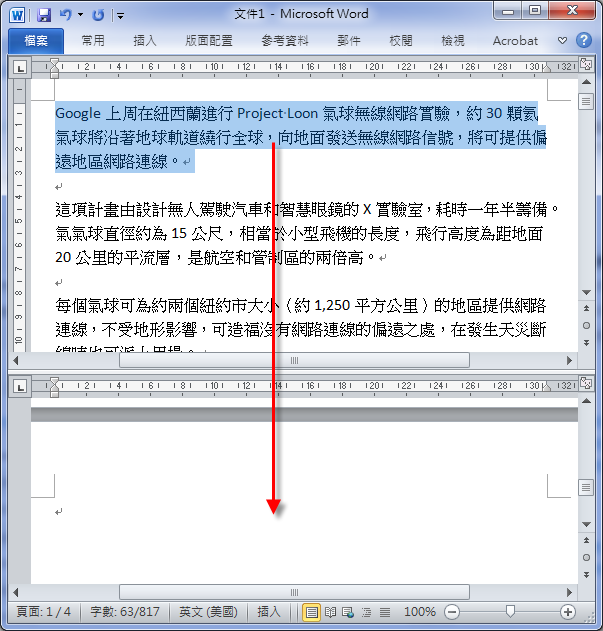
Task: Click upper pane horizontal scroll right arrow
Action: click(569, 361)
